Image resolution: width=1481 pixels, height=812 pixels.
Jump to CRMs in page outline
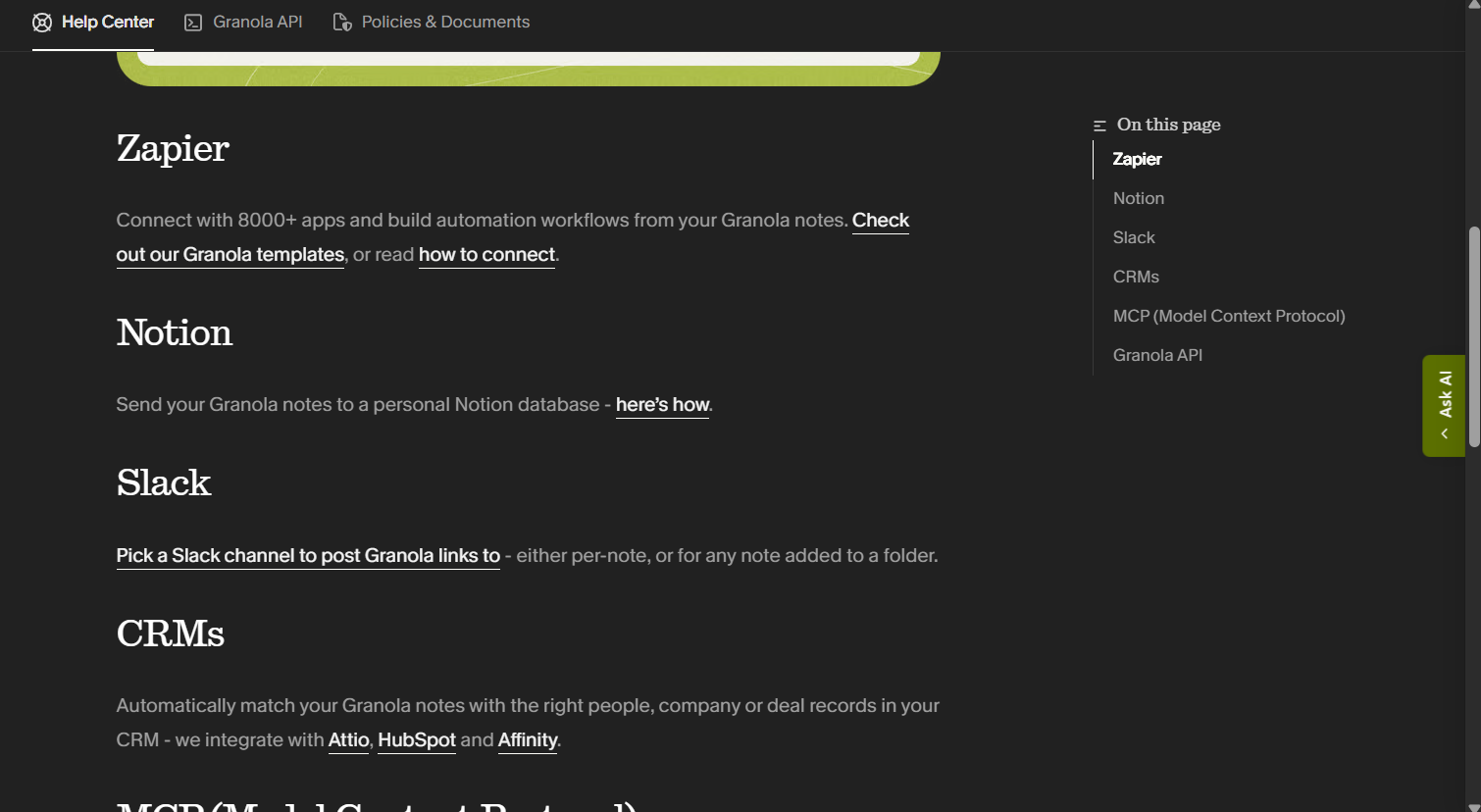point(1136,277)
